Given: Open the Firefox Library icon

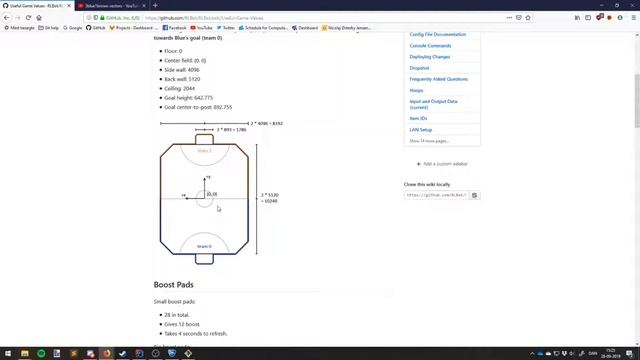Looking at the screenshot, I should pos(577,18).
